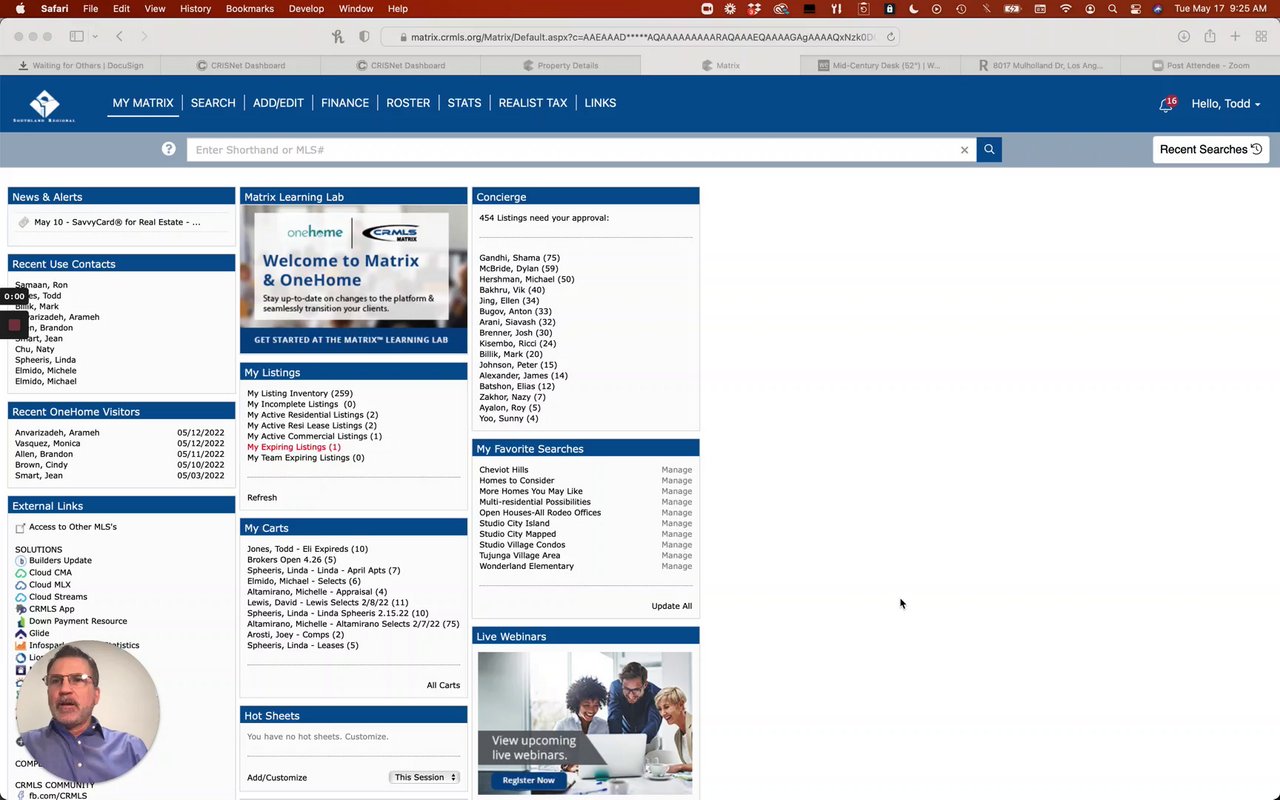The height and width of the screenshot is (800, 1280).
Task: Click the Refresh link in My Listings
Action: click(x=262, y=497)
